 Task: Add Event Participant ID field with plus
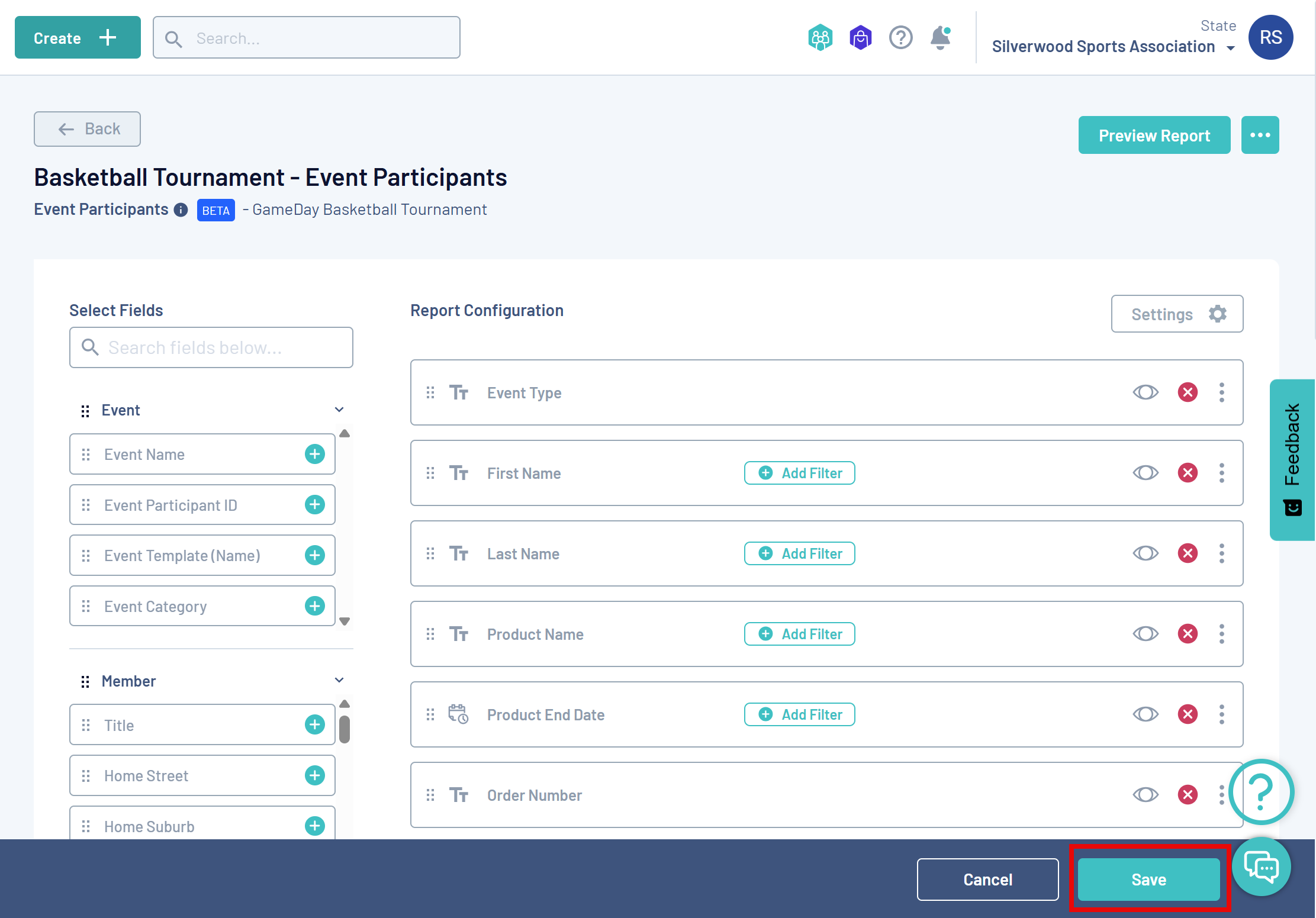314,505
